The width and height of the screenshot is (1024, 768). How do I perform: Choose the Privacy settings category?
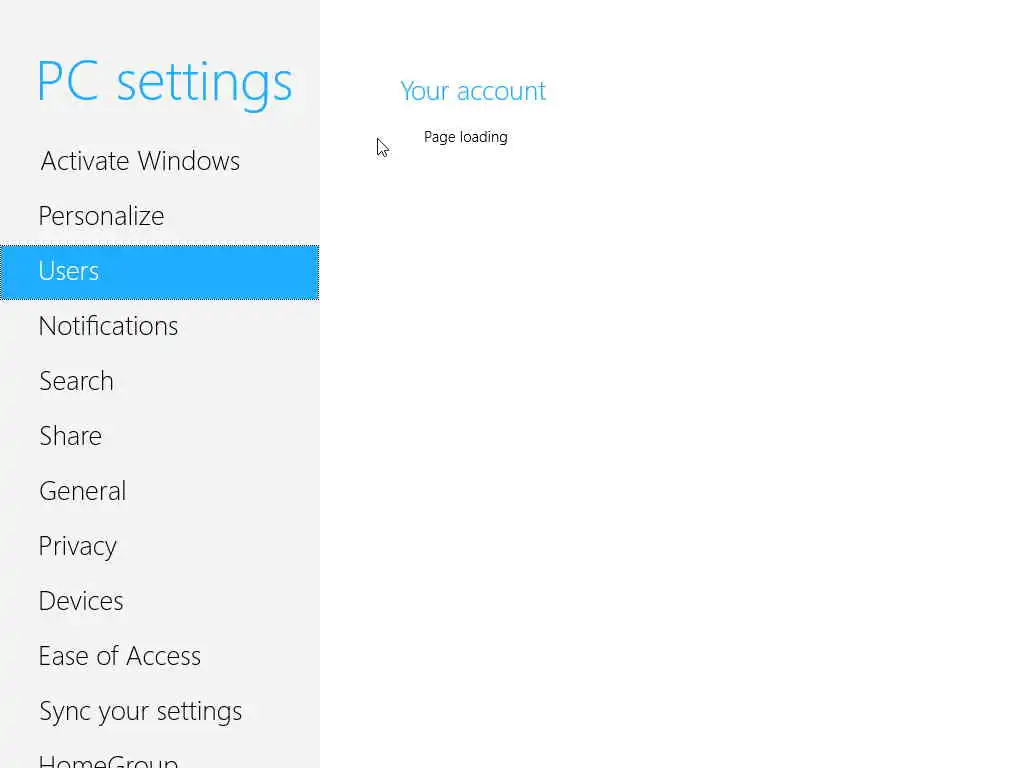tap(159, 546)
